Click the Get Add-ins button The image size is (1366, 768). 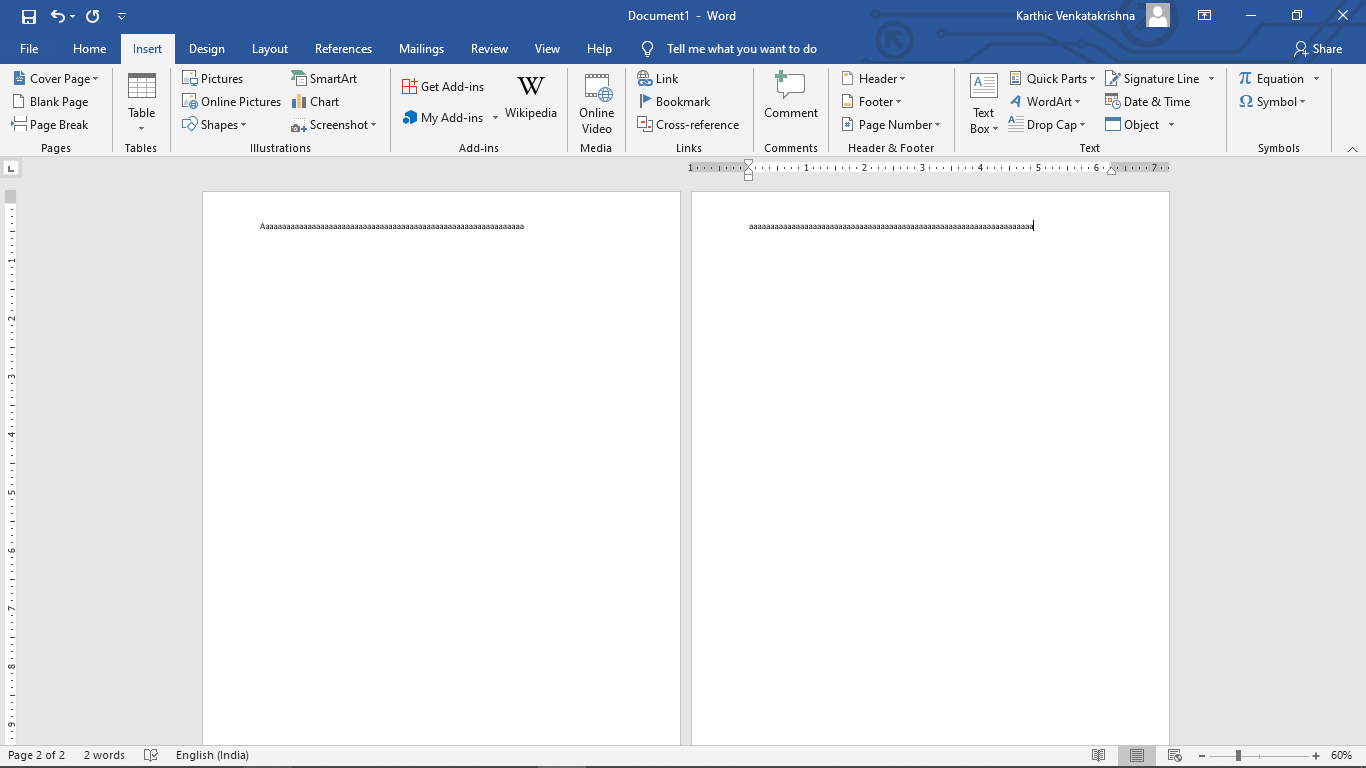[443, 86]
